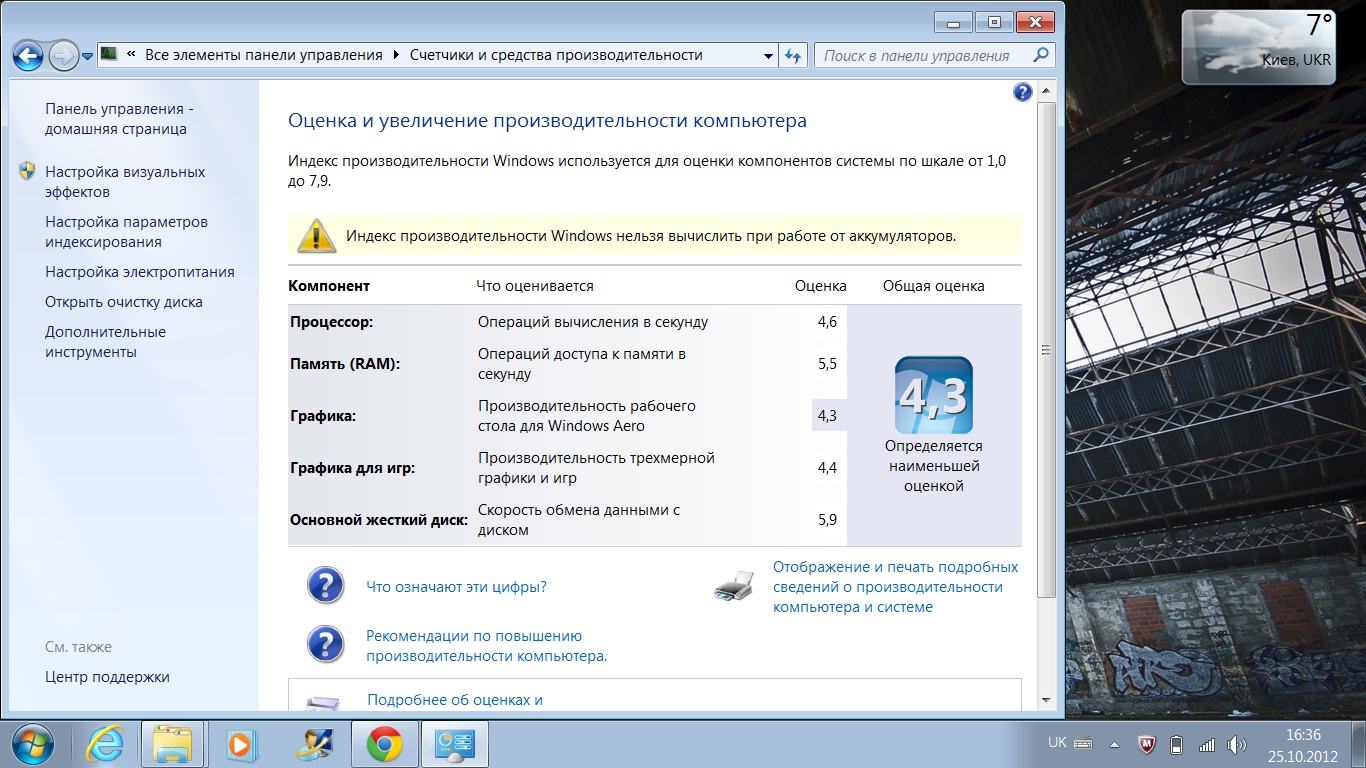
Task: Click the volume speaker tray icon
Action: click(x=1237, y=744)
